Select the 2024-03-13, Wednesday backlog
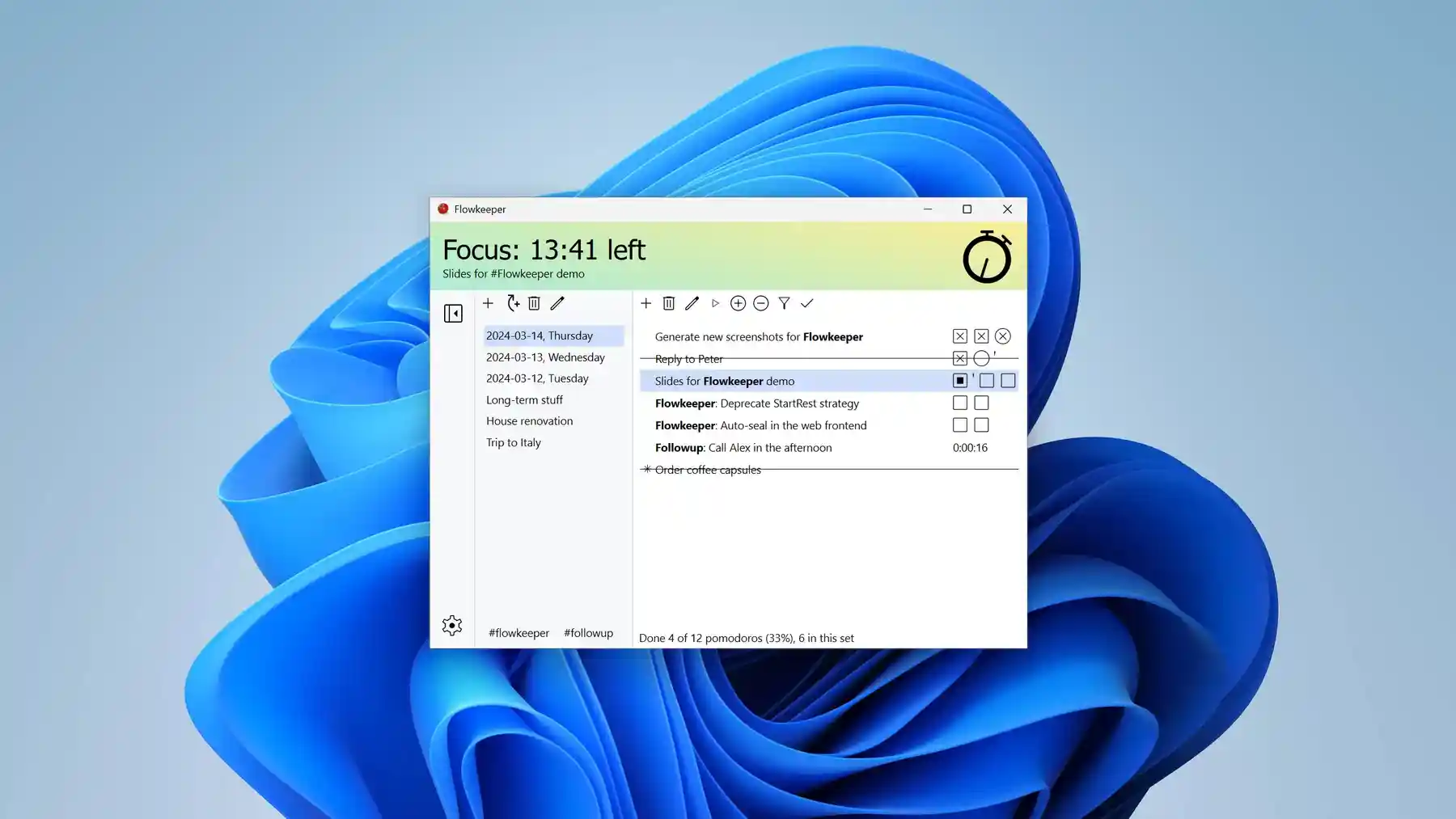This screenshot has height=819, width=1456. (545, 357)
